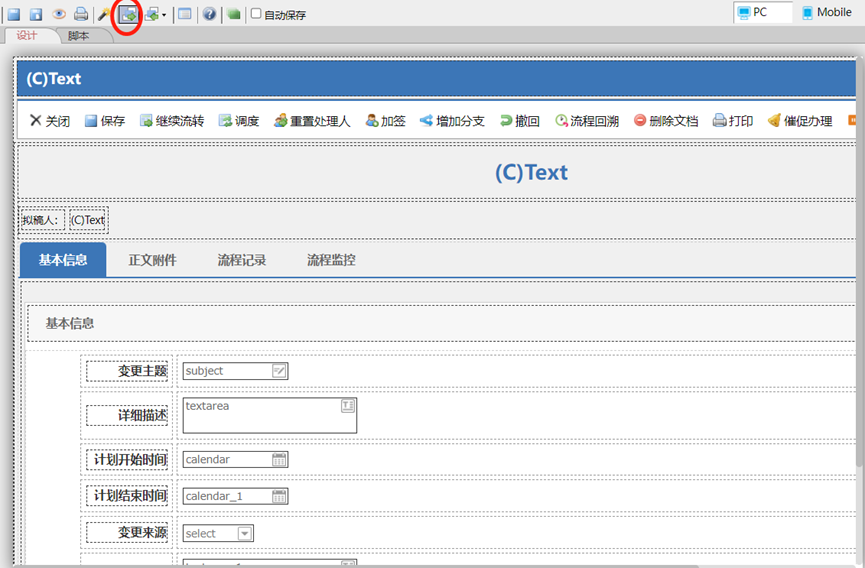The height and width of the screenshot is (568, 865).
Task: Click the green box icon in toolbar
Action: 234,14
